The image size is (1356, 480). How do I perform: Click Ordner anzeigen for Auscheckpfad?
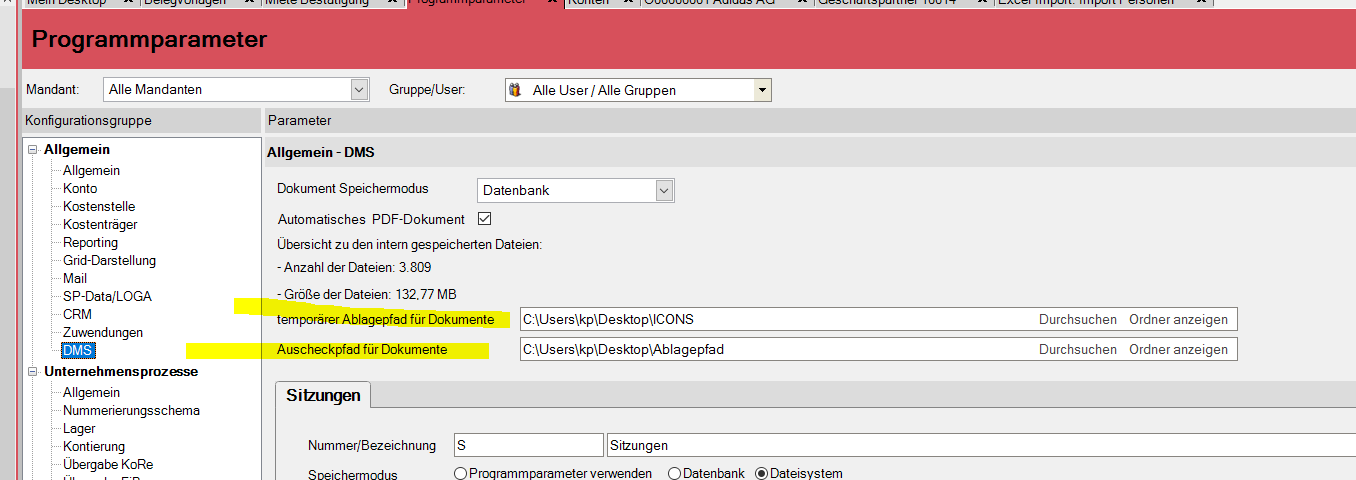click(x=1178, y=349)
